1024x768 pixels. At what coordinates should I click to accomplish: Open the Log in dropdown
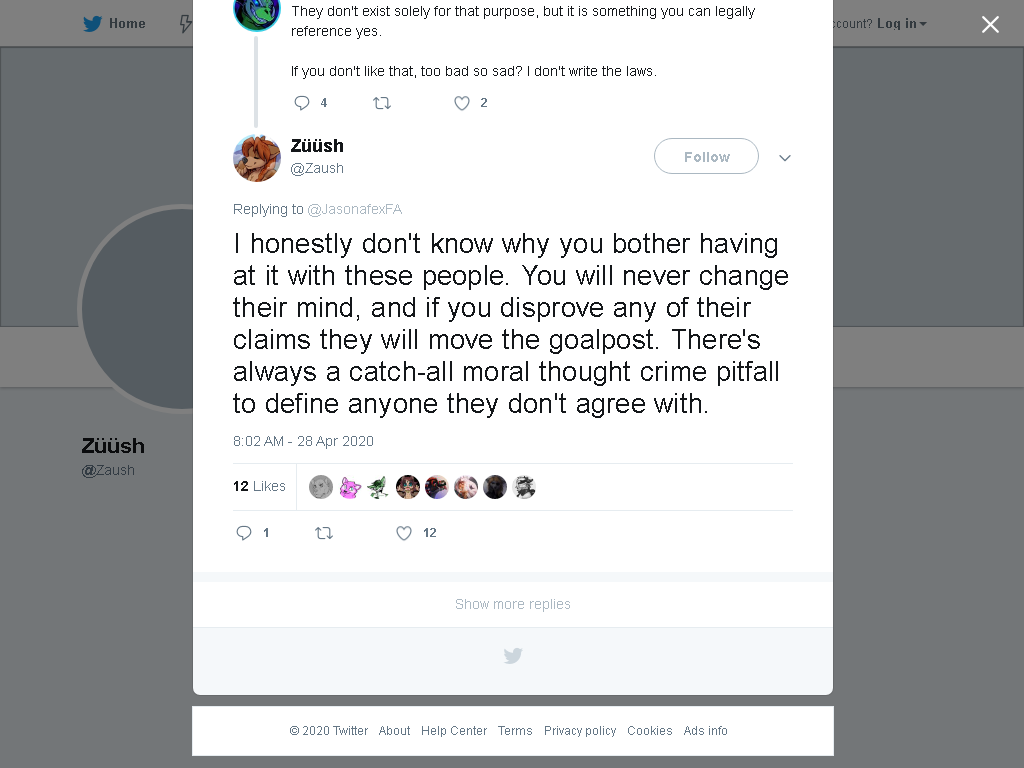(x=901, y=24)
